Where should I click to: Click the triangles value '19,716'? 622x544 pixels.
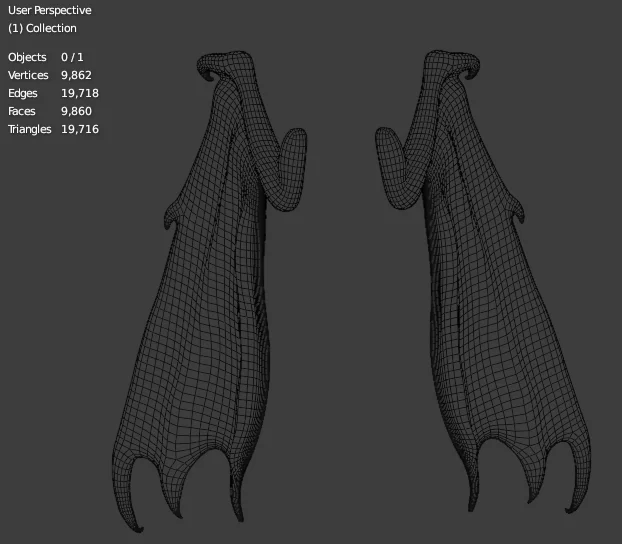coord(80,129)
